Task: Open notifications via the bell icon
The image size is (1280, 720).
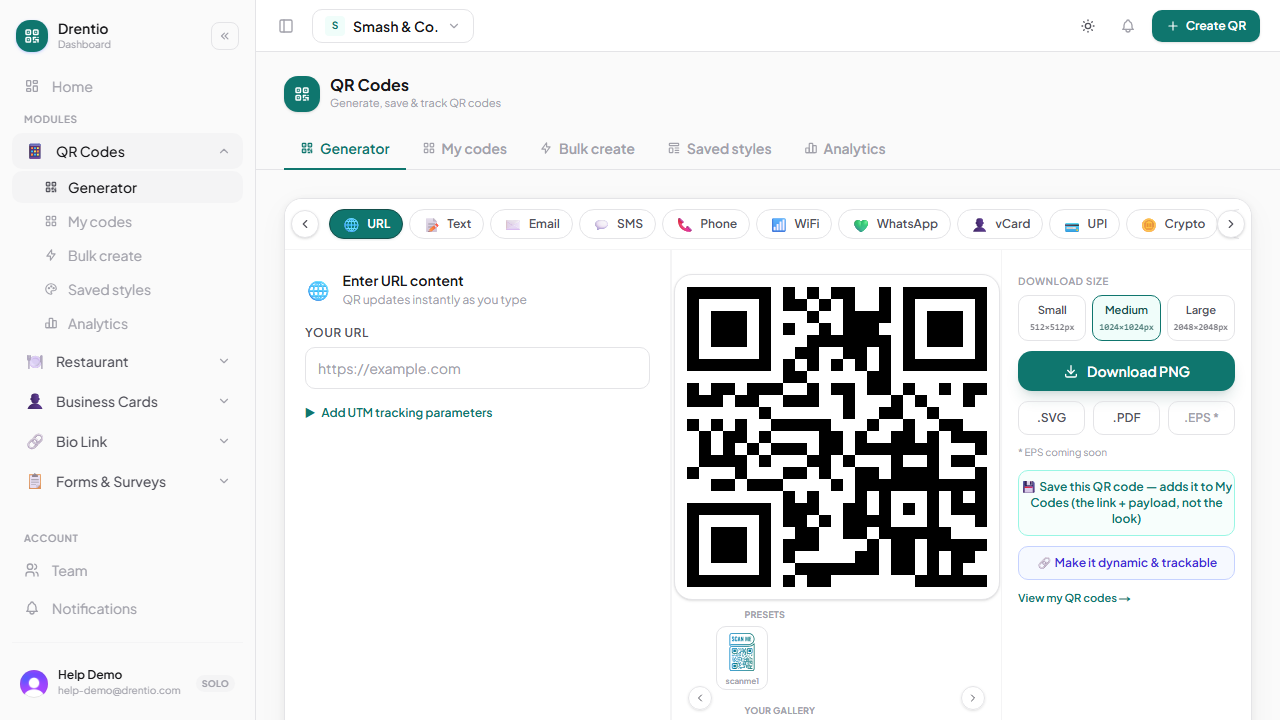Action: tap(1128, 26)
